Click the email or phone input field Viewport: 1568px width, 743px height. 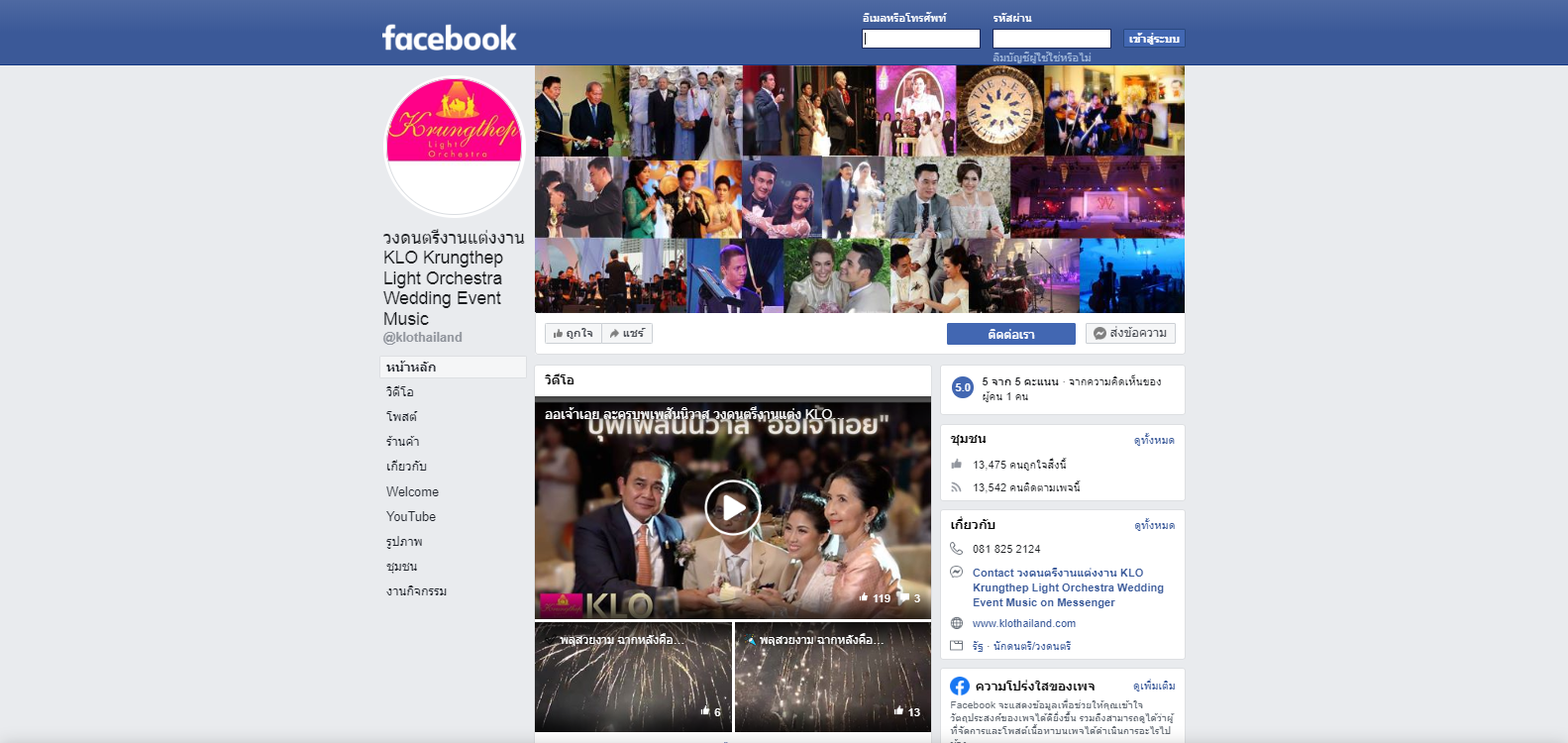click(x=921, y=39)
